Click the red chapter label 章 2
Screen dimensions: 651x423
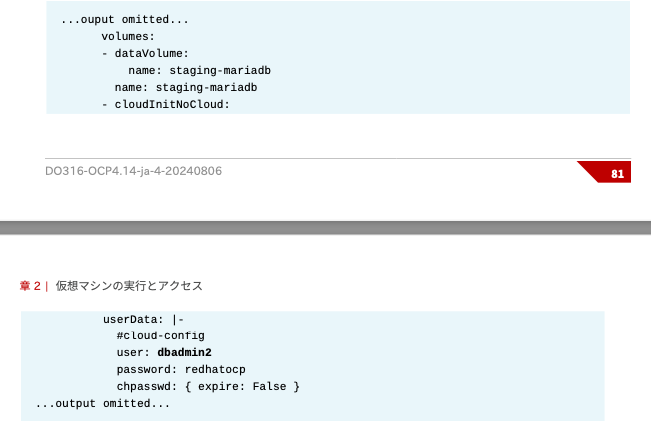pyautogui.click(x=31, y=286)
